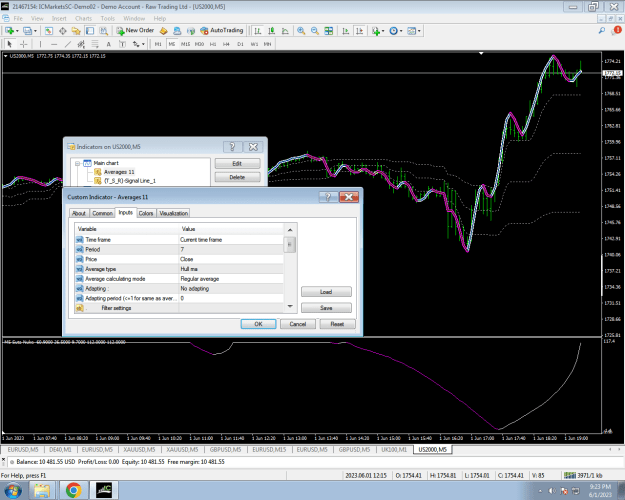Viewport: 625px width, 500px height.
Task: Tile chart windows icon
Action: (x=328, y=31)
